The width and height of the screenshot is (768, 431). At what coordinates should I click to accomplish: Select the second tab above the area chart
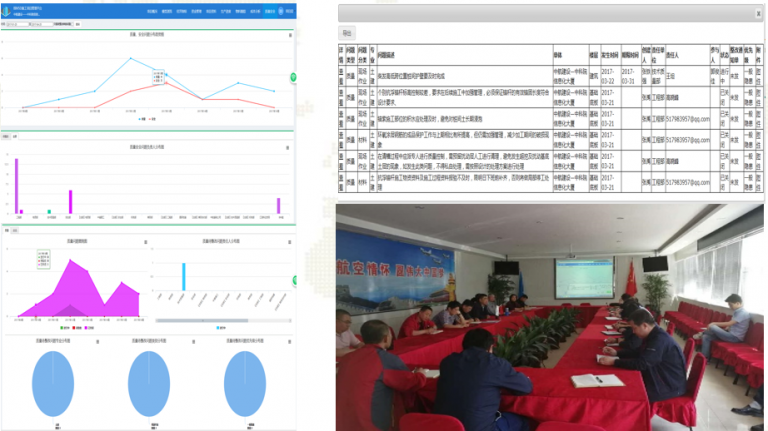pos(15,230)
